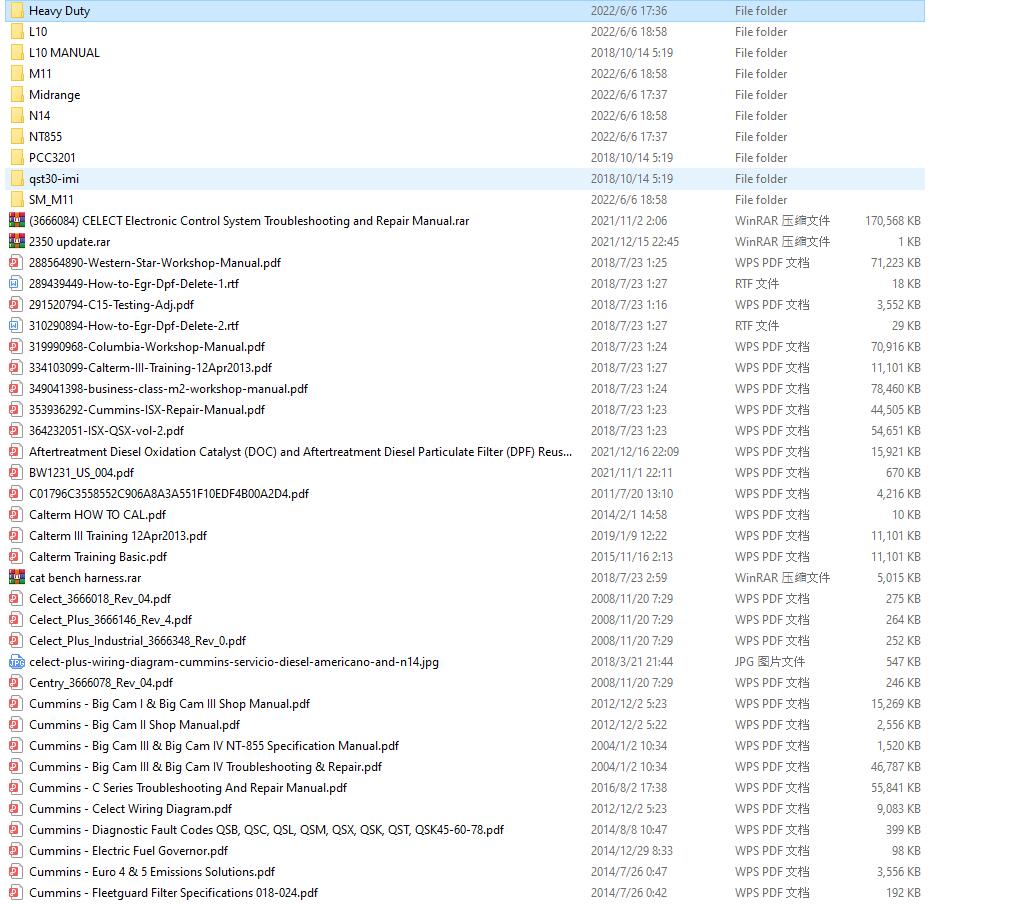The height and width of the screenshot is (905, 1017).
Task: Select 353936292-Cummins-ISX-Repair-Manual.pdf
Action: tap(147, 410)
